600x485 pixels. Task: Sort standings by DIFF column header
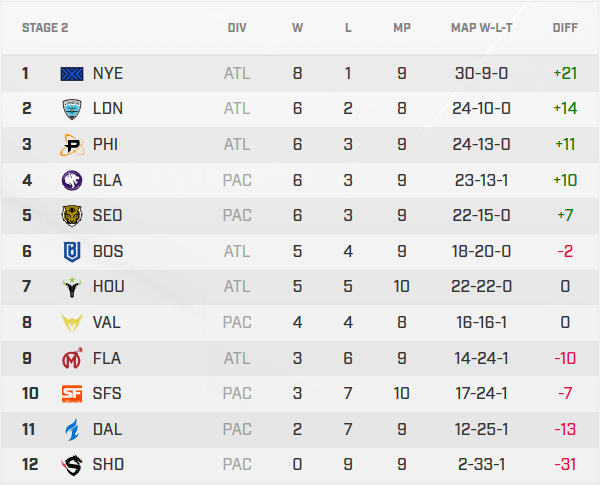(565, 27)
